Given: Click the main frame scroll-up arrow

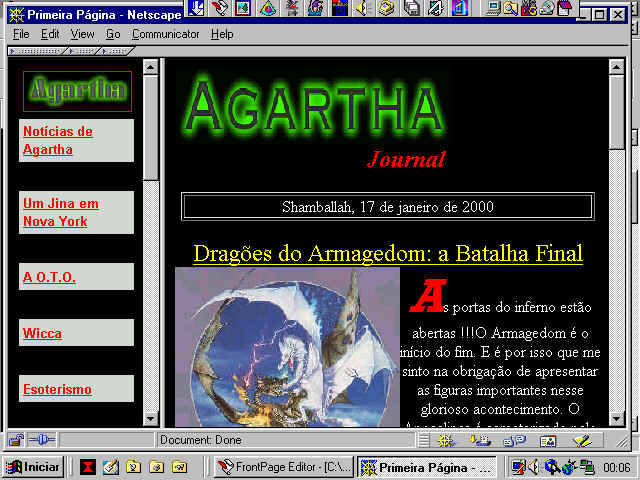Looking at the screenshot, I should click(x=616, y=67).
